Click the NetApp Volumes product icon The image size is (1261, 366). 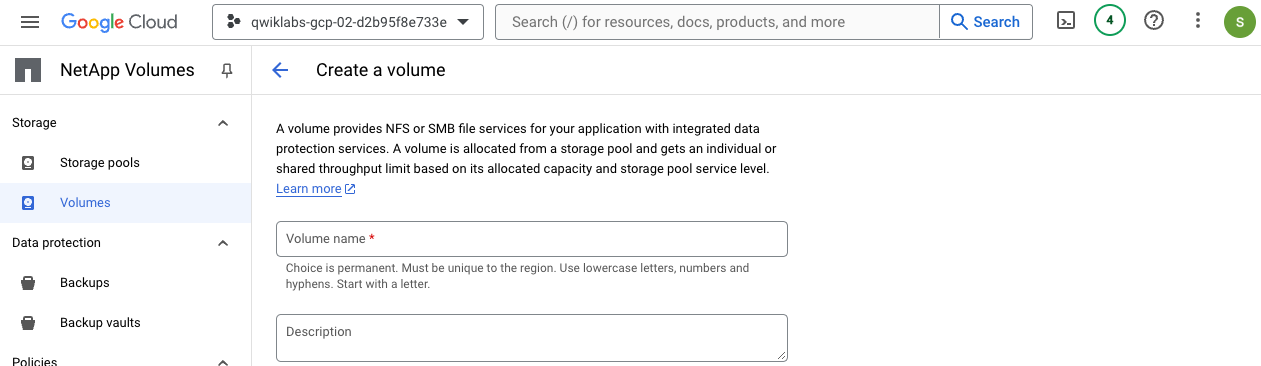pos(28,70)
